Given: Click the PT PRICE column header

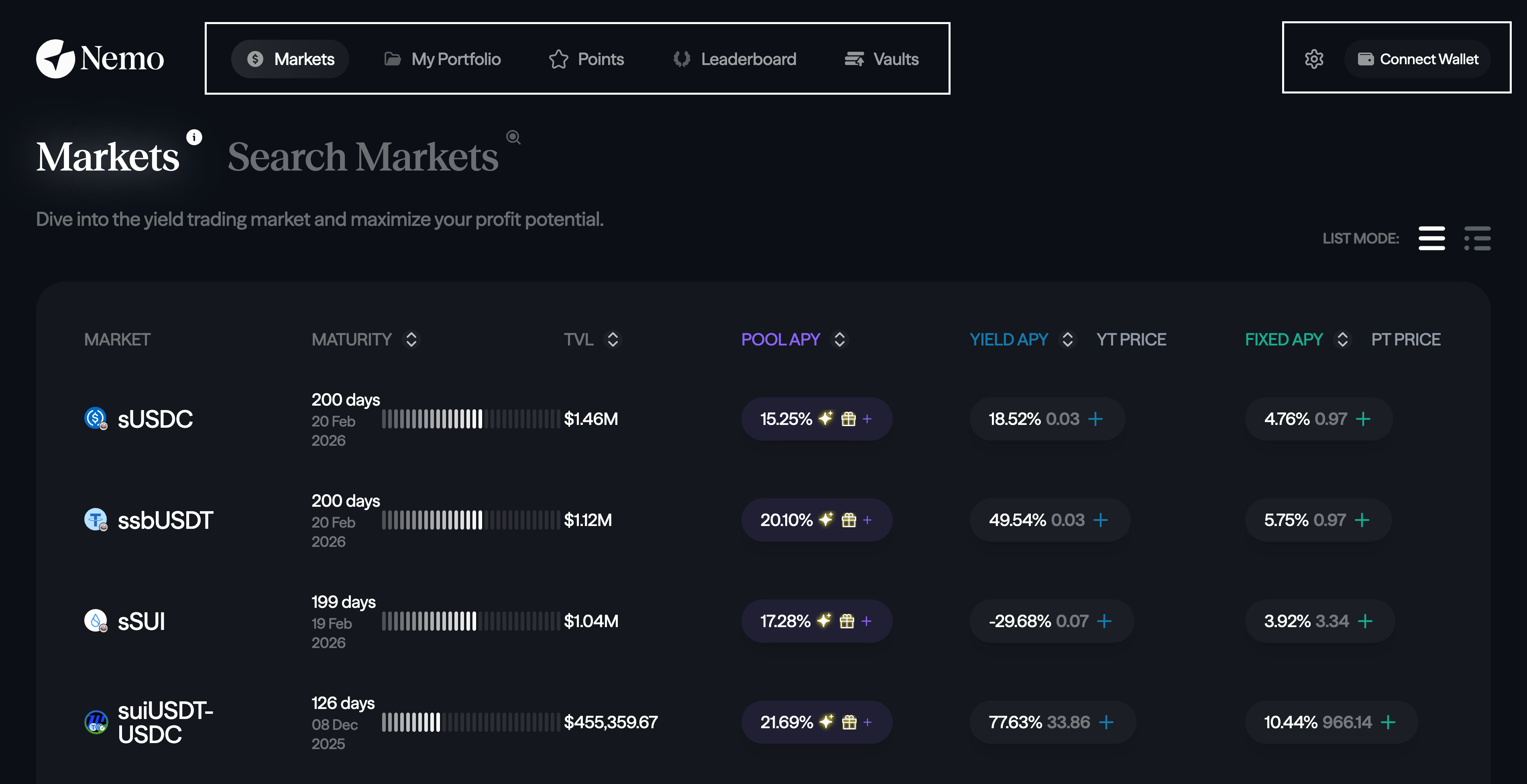Looking at the screenshot, I should click(1405, 339).
